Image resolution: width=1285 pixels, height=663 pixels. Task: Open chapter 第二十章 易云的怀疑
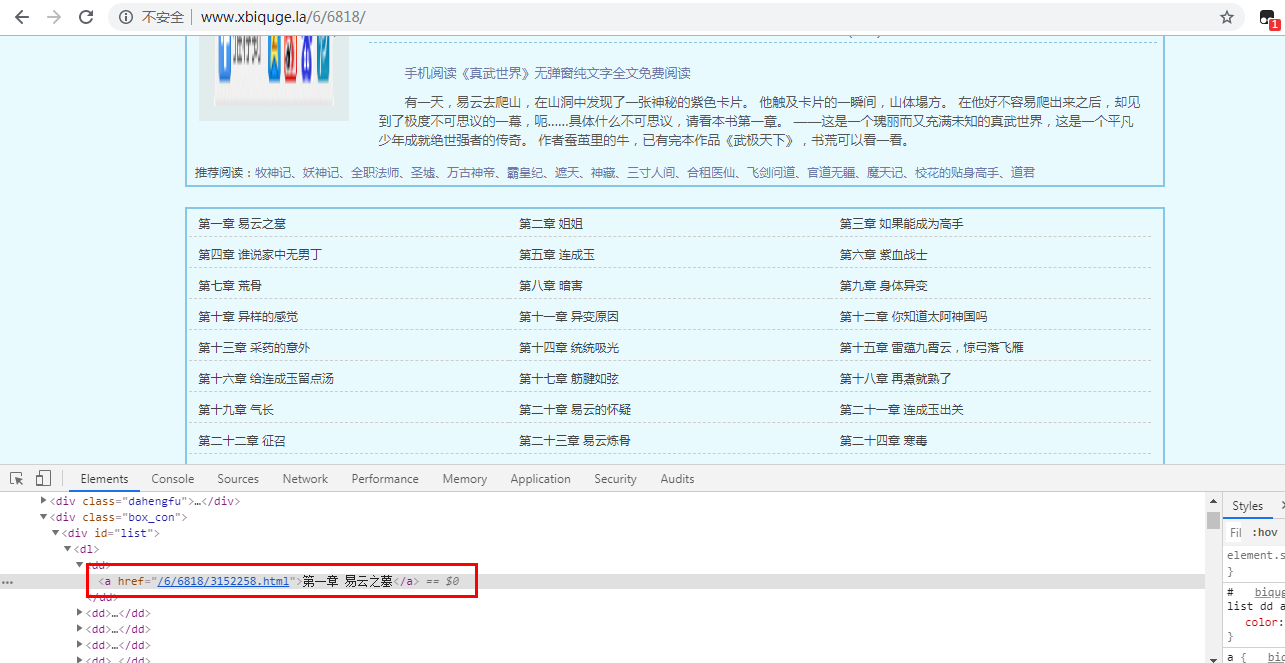[x=575, y=409]
